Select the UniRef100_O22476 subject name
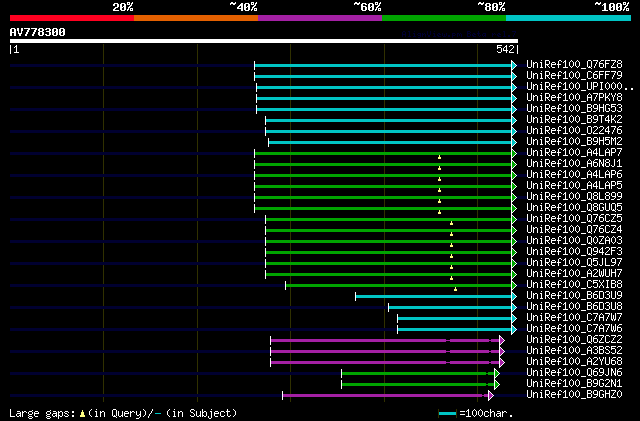Image resolution: width=640 pixels, height=421 pixels. (574, 131)
